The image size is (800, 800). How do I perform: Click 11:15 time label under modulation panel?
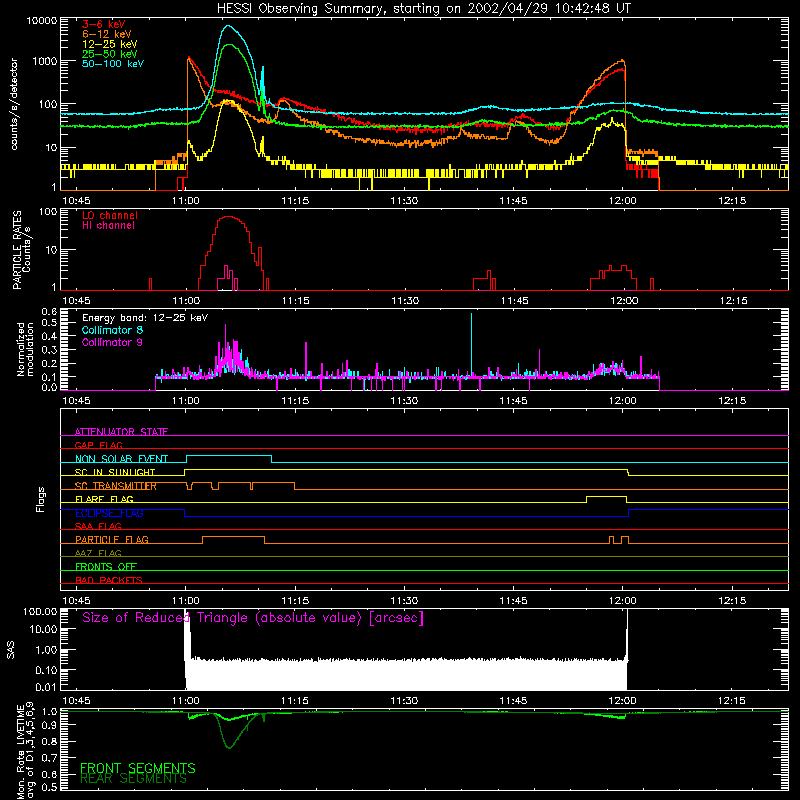coord(295,401)
